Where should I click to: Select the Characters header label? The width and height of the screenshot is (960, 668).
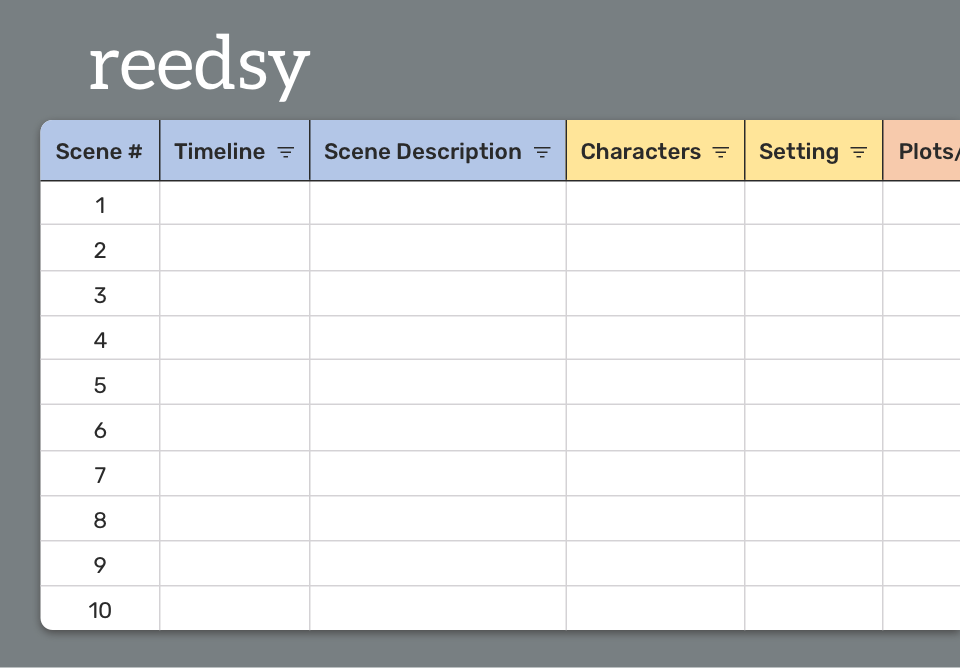click(x=641, y=152)
